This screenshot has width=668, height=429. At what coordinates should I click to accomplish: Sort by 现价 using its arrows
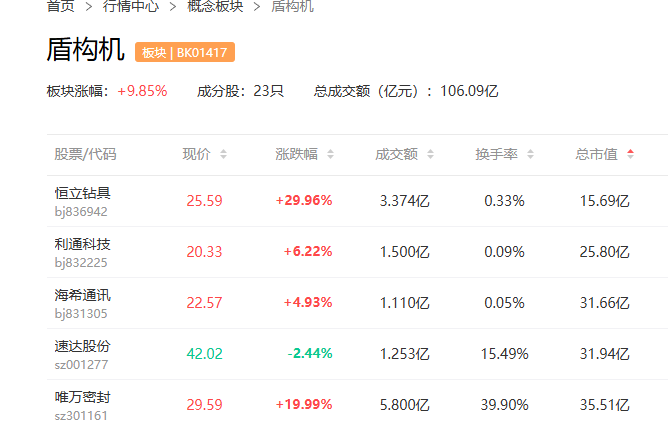(x=223, y=154)
